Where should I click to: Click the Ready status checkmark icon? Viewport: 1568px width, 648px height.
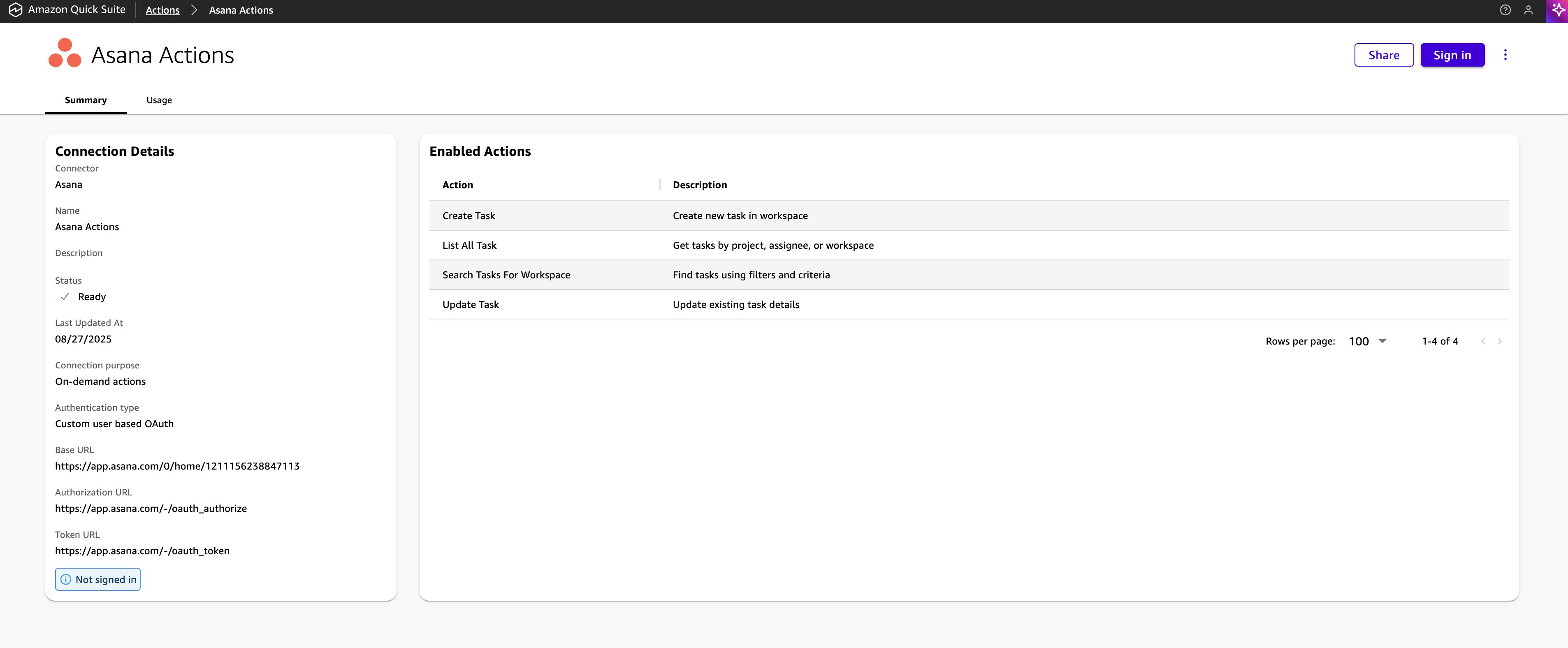coord(65,297)
